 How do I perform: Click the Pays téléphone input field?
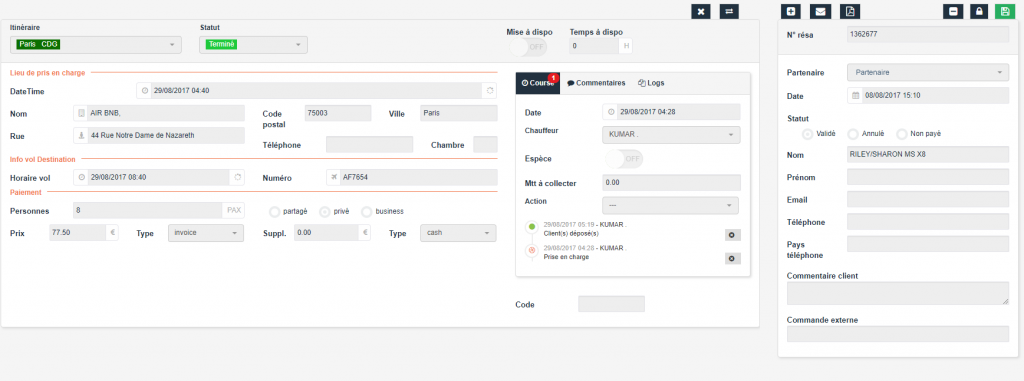point(928,244)
